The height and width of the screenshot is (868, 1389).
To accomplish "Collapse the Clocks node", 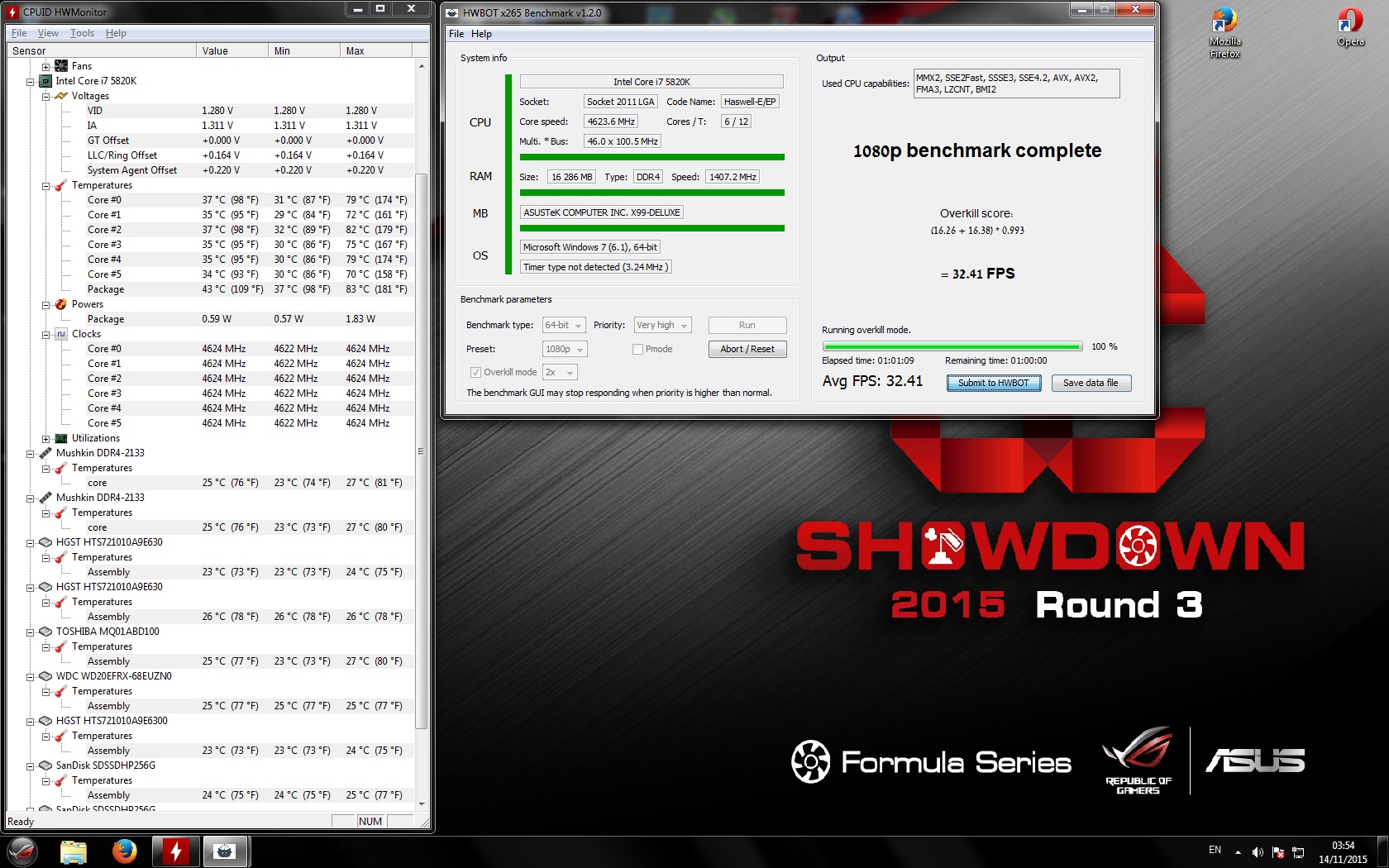I will [x=45, y=334].
